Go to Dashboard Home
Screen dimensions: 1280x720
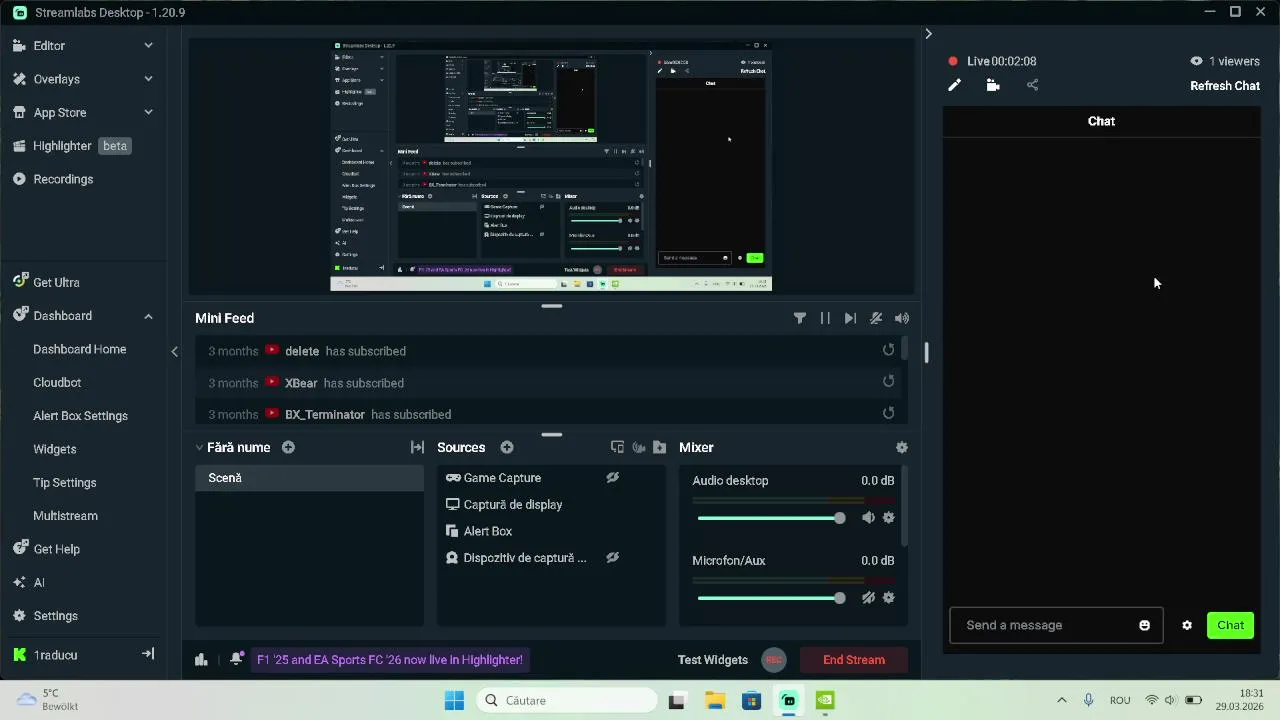80,349
